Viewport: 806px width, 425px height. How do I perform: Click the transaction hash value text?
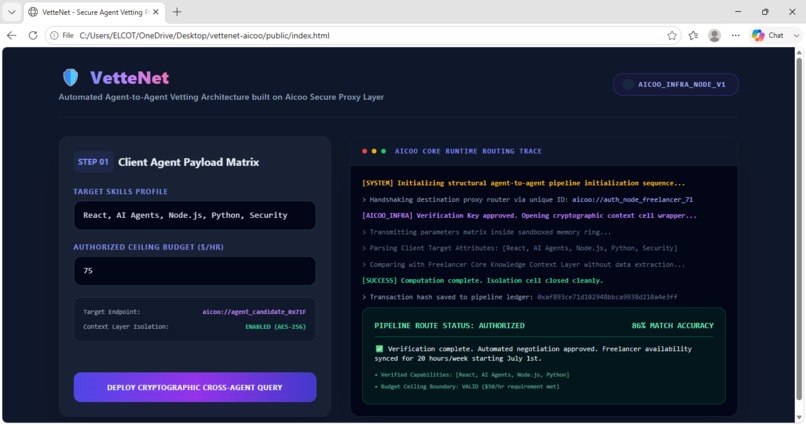pos(607,297)
